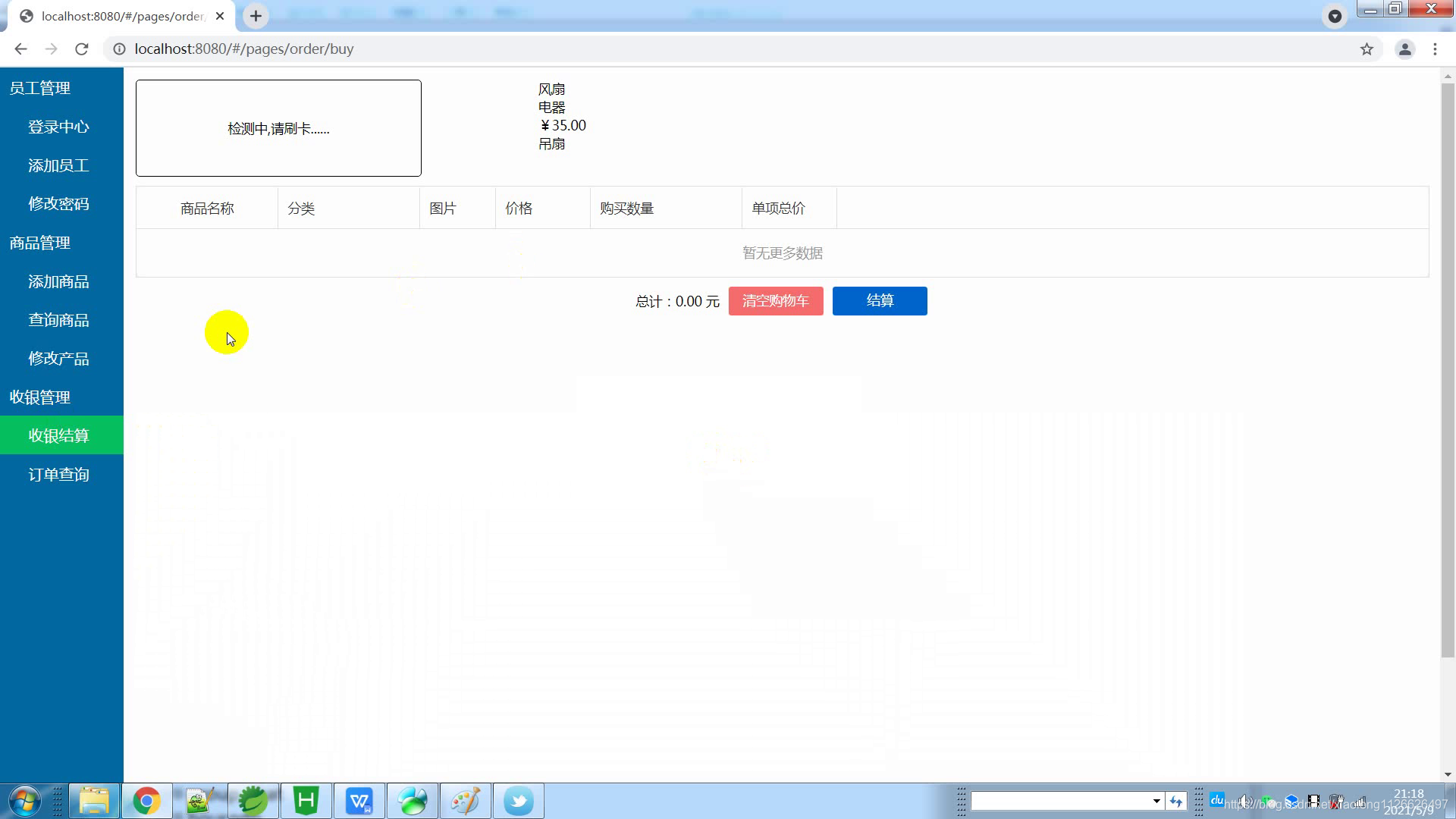Bookmark this page with star icon
The width and height of the screenshot is (1456, 819).
[1367, 49]
